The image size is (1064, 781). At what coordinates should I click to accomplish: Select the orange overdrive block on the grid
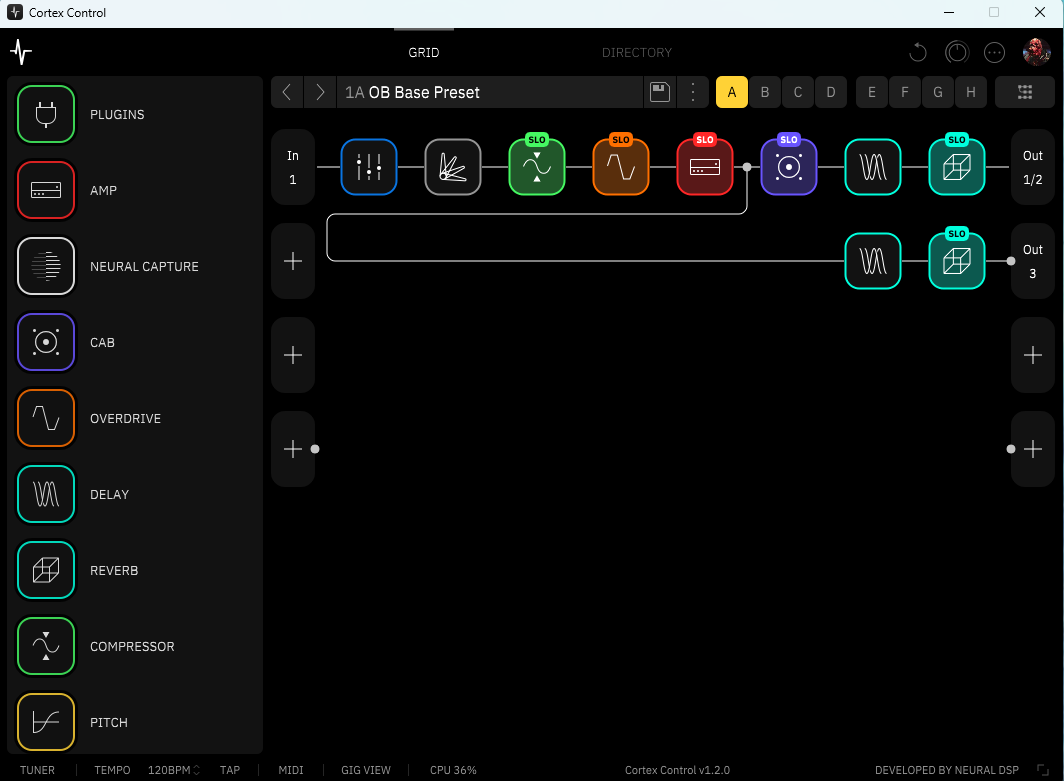coord(621,167)
